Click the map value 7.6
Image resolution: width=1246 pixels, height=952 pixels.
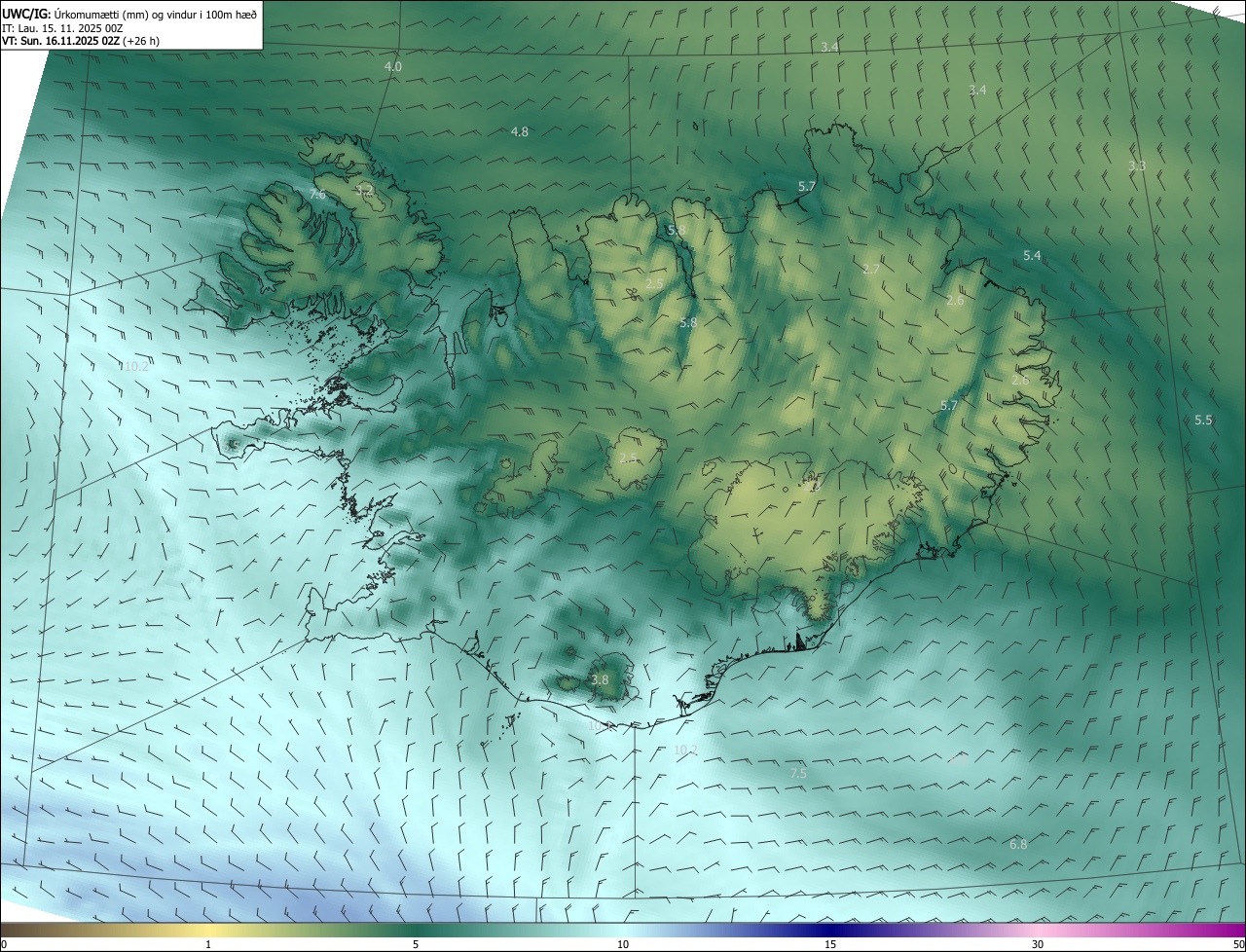(x=317, y=195)
